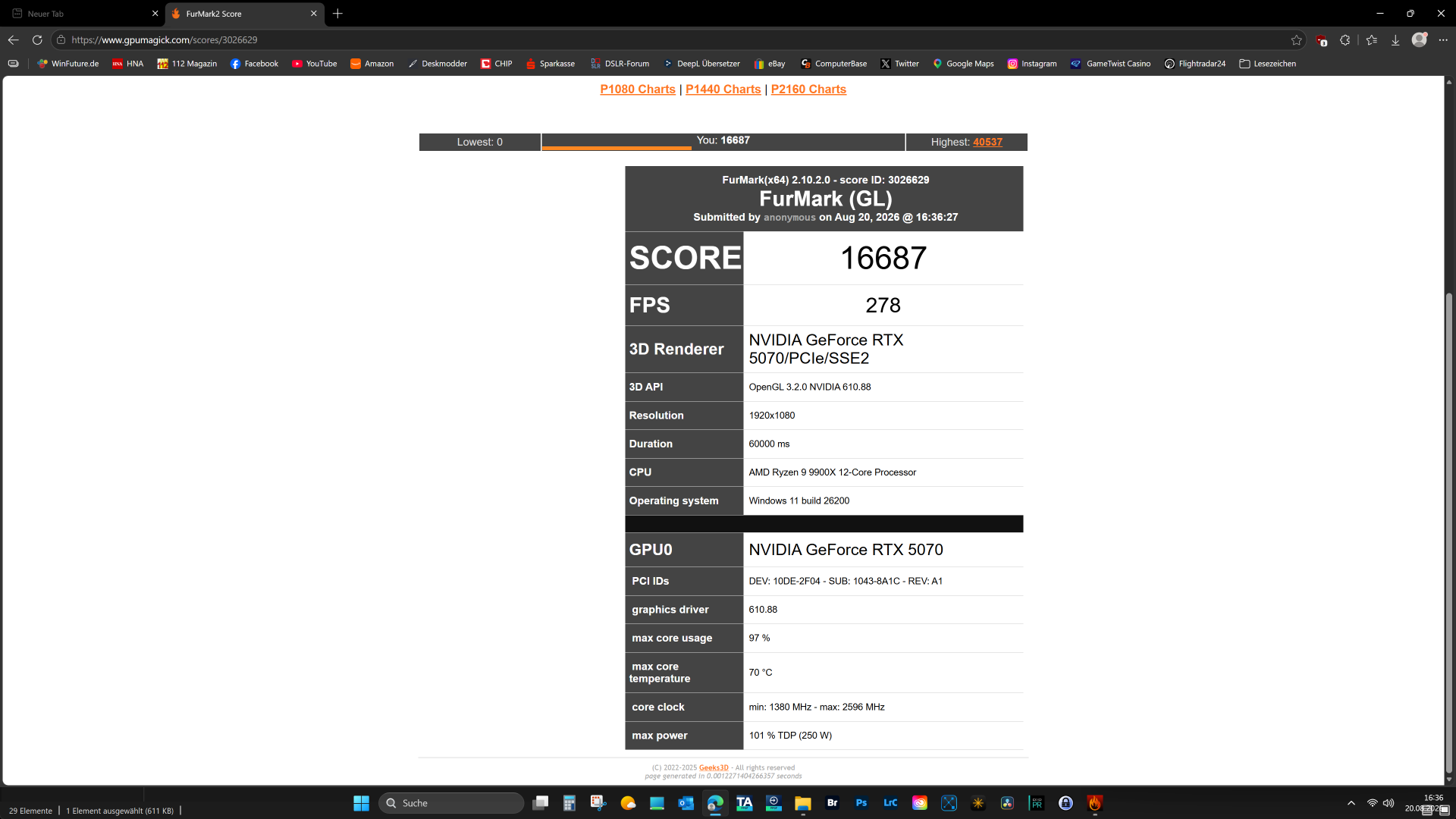The width and height of the screenshot is (1456, 819).
Task: Click the taskbar Suche search box
Action: pos(451,803)
